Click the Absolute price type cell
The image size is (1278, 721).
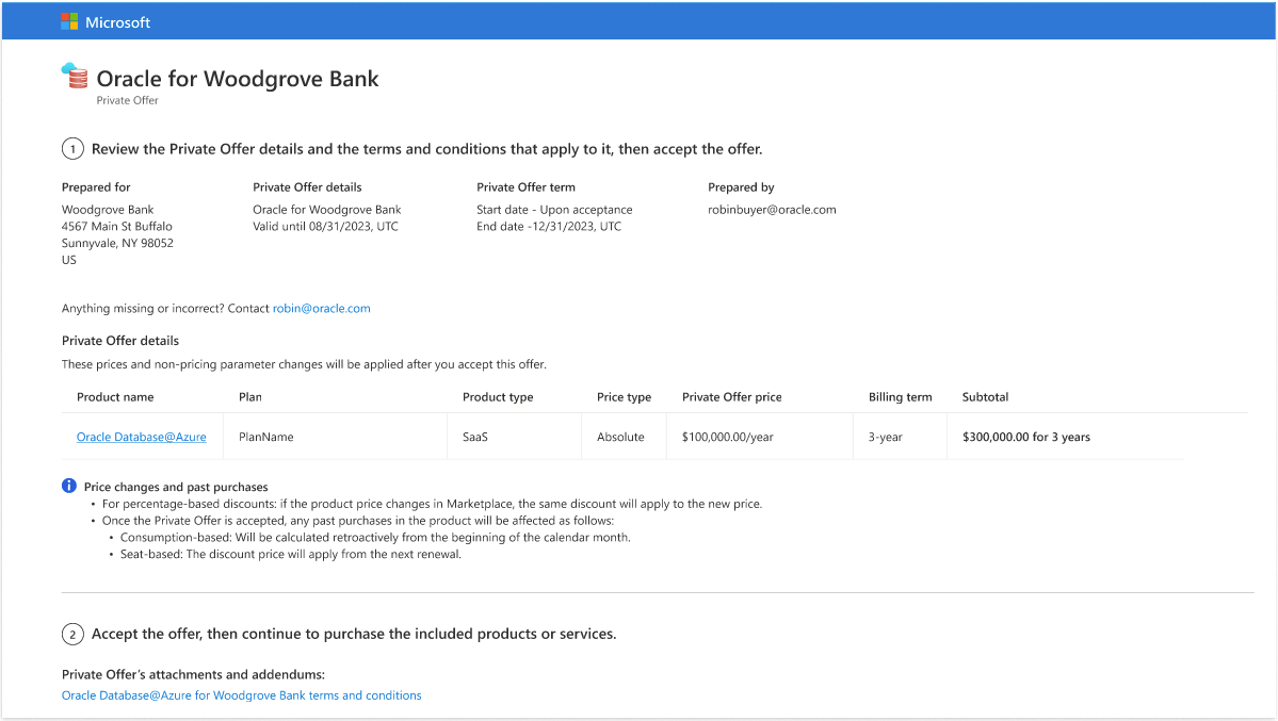(x=621, y=437)
